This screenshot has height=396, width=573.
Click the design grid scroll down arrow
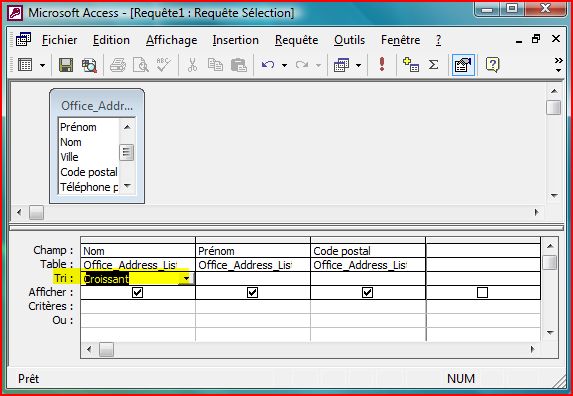(550, 332)
